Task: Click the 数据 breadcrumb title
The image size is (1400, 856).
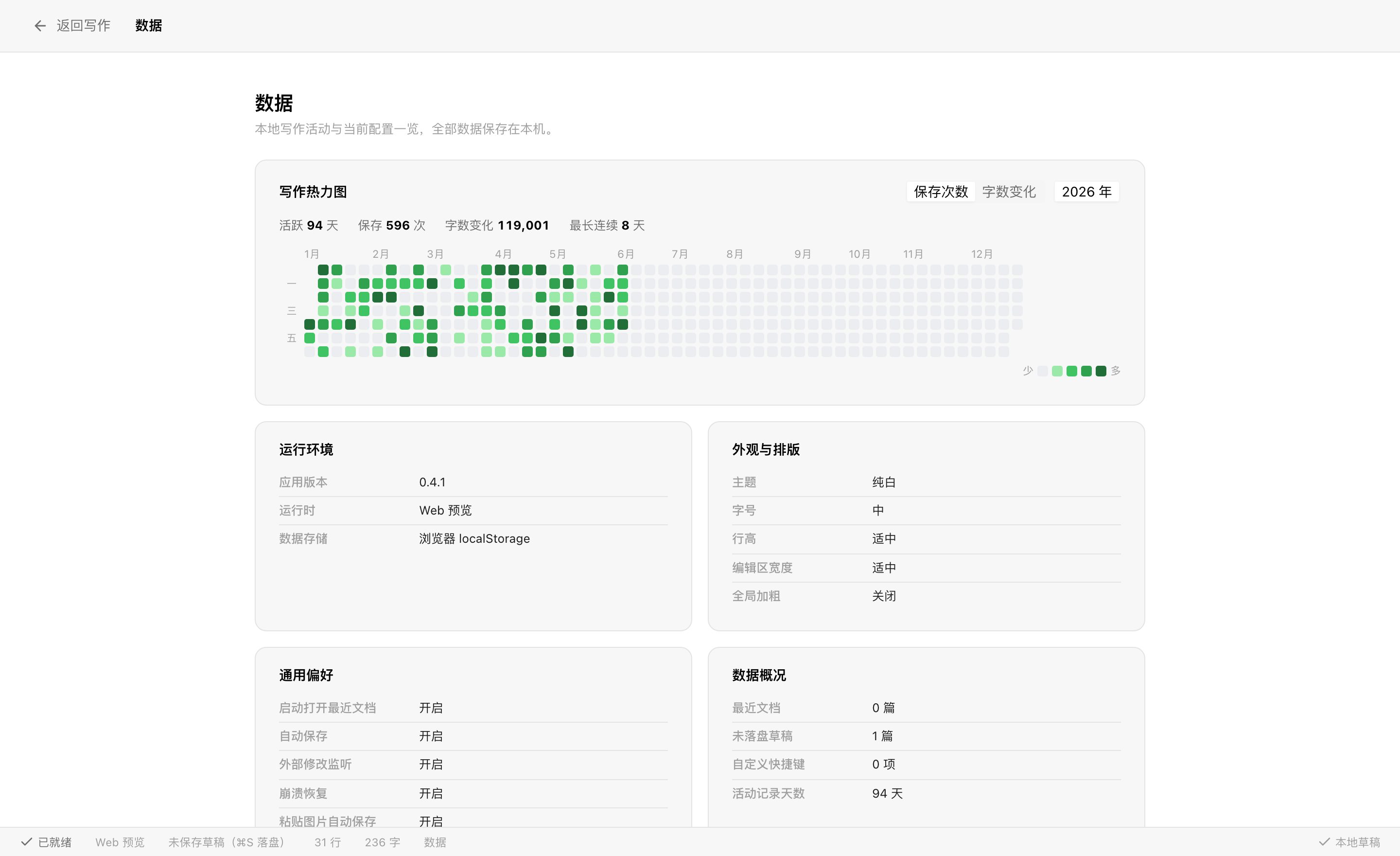Action: (x=149, y=26)
